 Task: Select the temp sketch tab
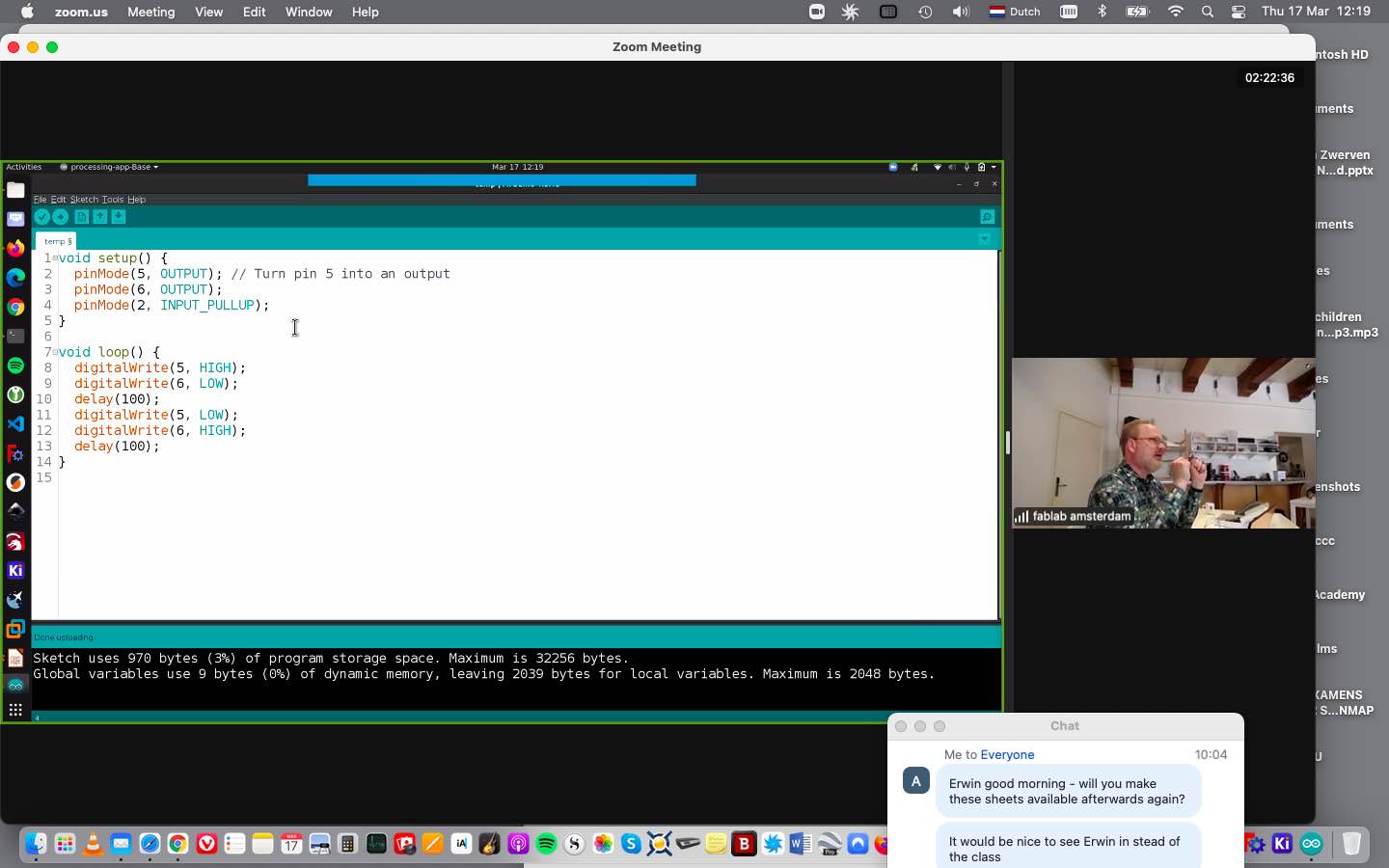click(56, 241)
